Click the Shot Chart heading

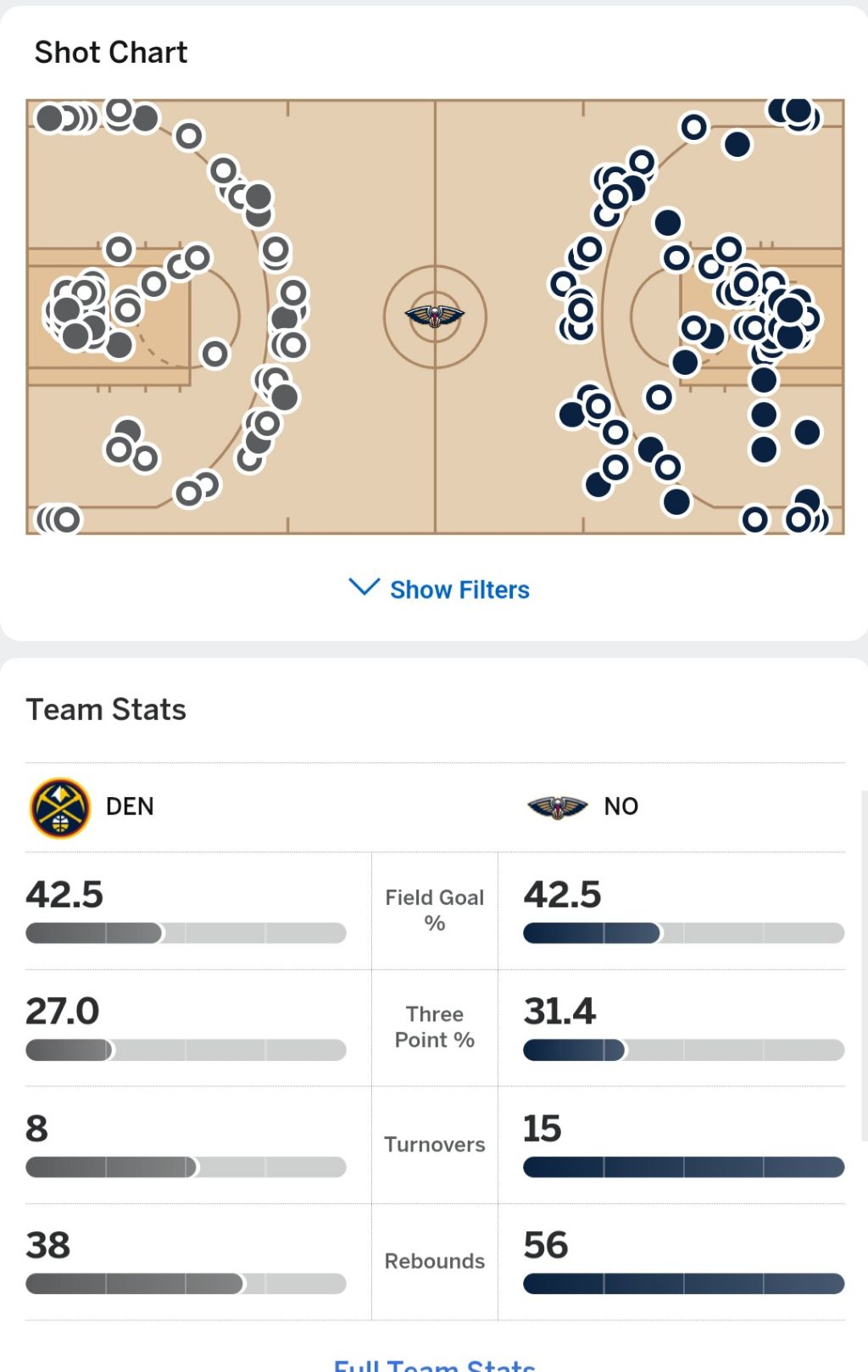tap(110, 53)
